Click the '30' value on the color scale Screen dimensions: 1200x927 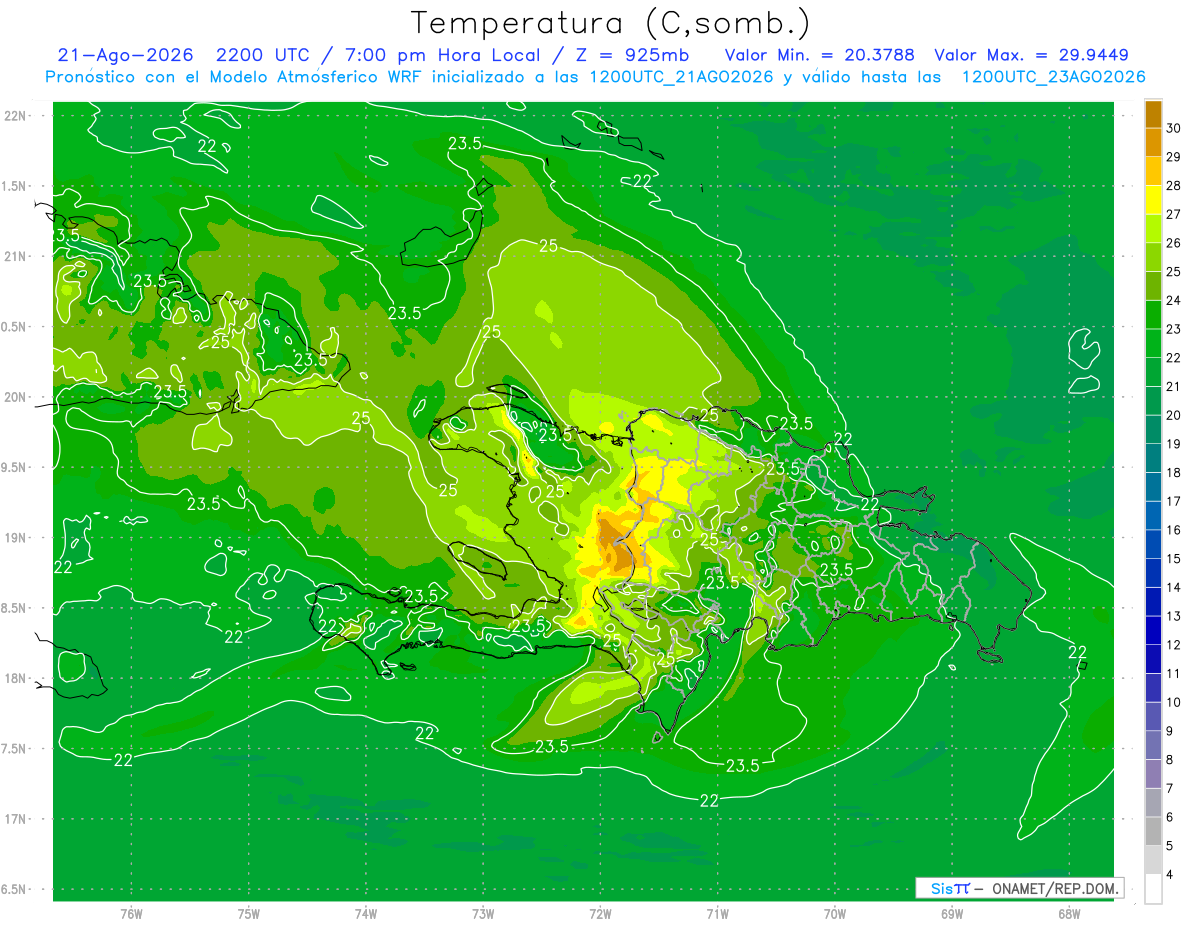[1174, 128]
